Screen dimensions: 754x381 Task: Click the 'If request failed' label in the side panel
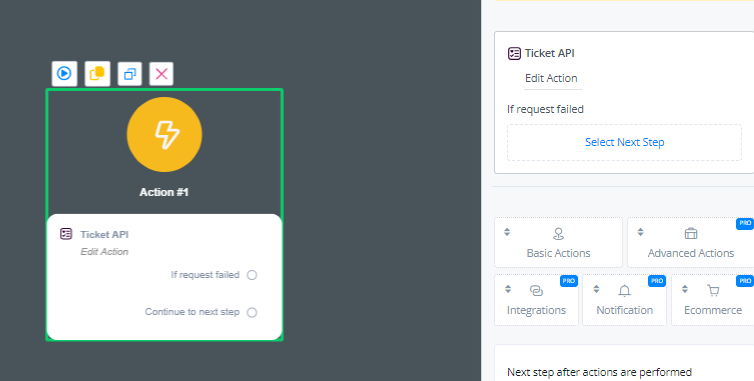(545, 109)
